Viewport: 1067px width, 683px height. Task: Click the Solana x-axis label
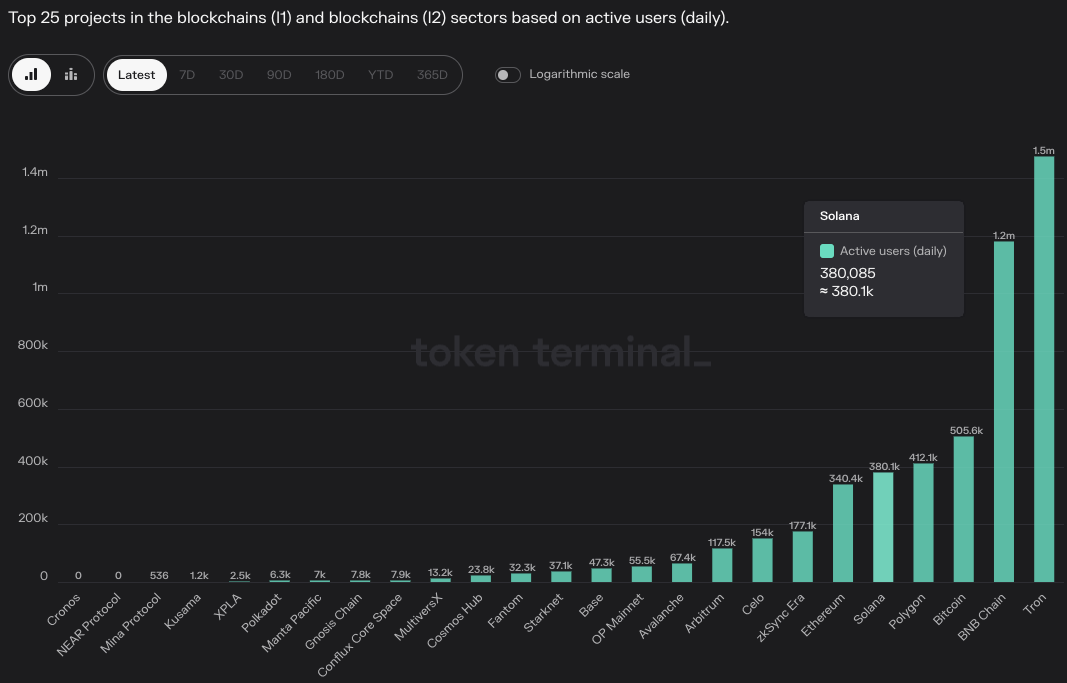[x=869, y=610]
